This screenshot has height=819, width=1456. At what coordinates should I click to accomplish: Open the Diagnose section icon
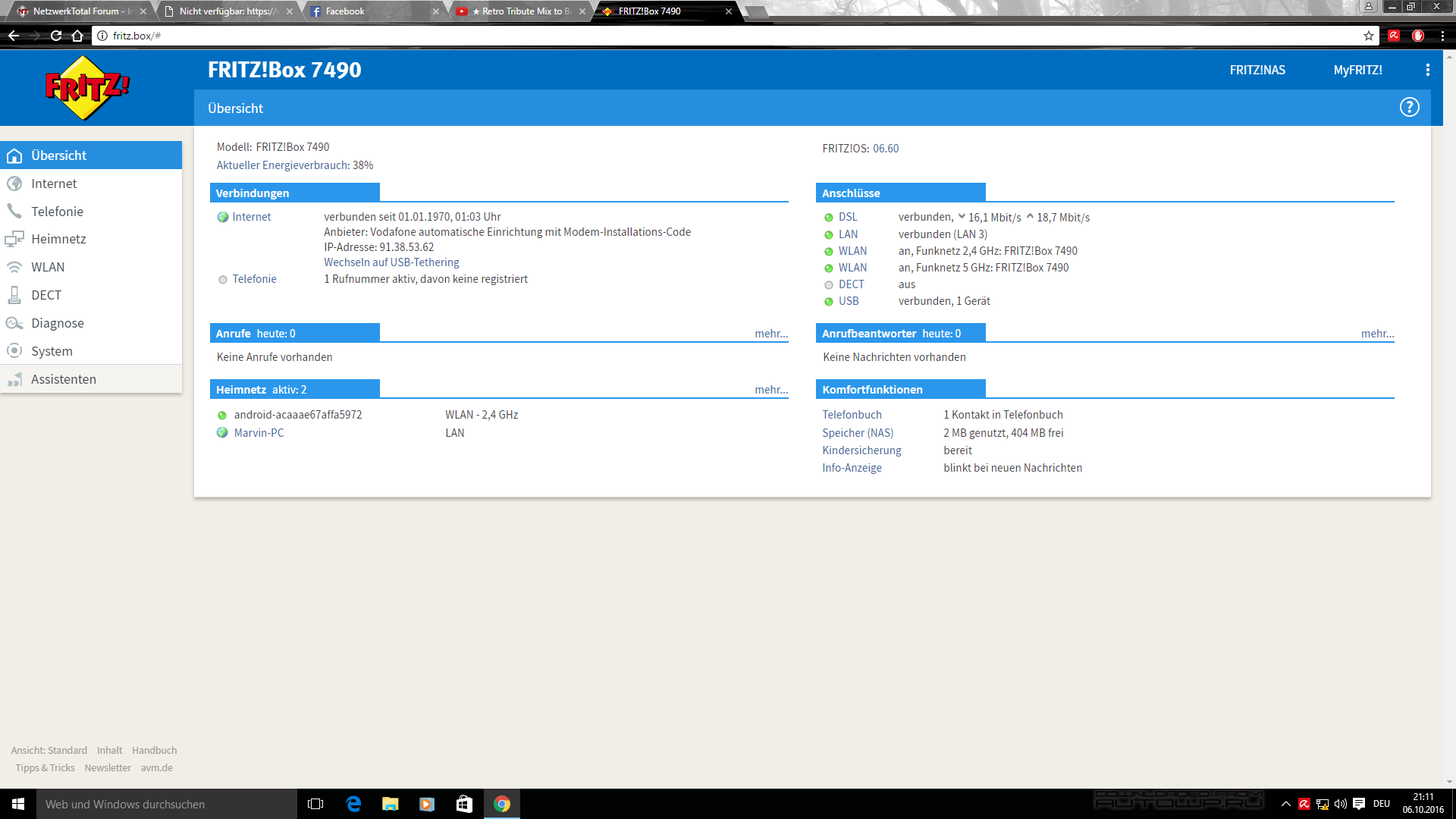(x=14, y=323)
